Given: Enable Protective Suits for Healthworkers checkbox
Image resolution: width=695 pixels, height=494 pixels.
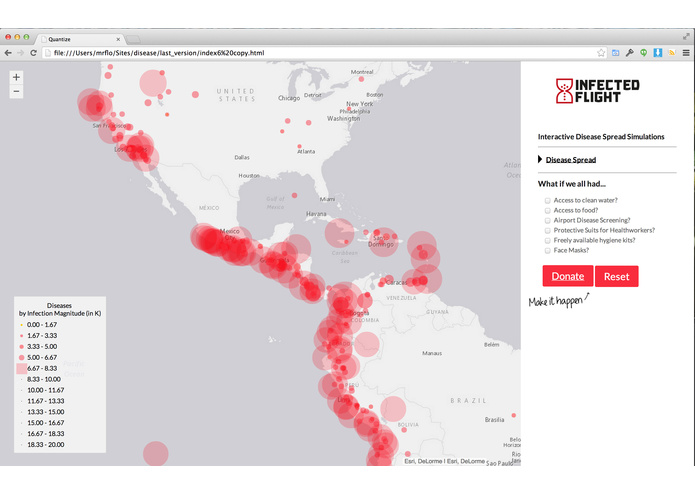Looking at the screenshot, I should pyautogui.click(x=547, y=231).
